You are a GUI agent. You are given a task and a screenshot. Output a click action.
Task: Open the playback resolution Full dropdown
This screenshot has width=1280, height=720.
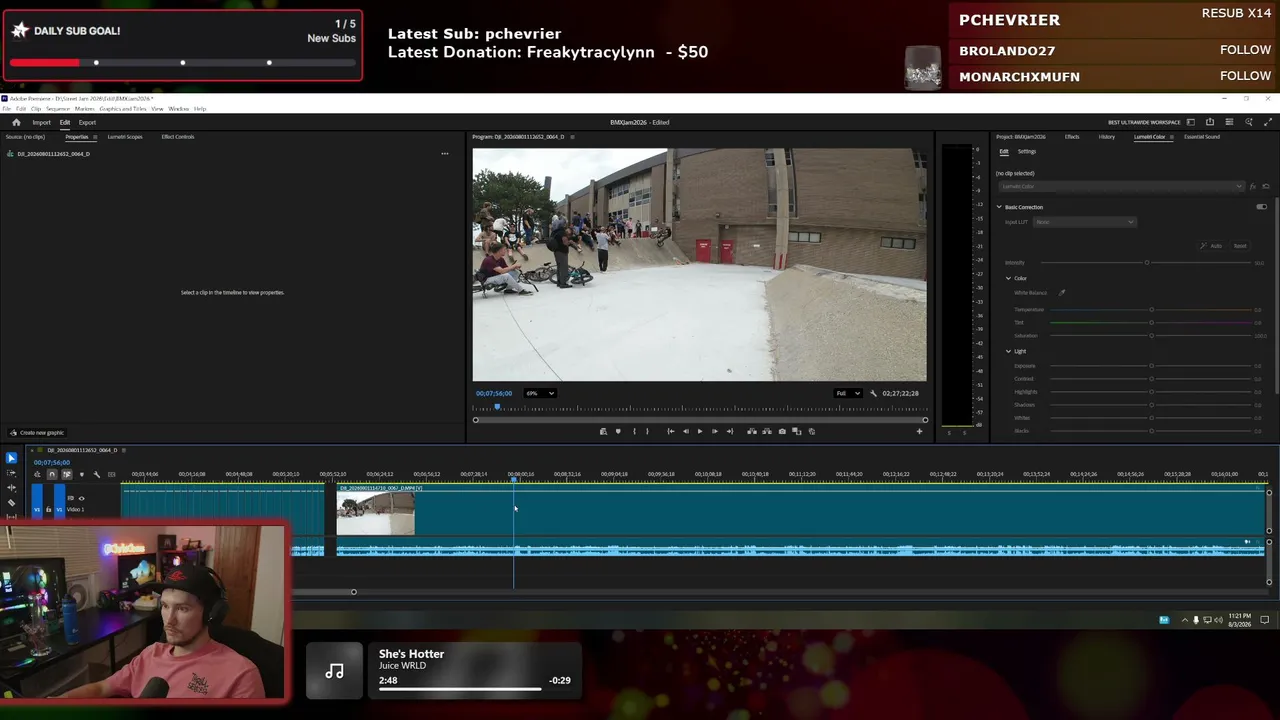click(849, 393)
